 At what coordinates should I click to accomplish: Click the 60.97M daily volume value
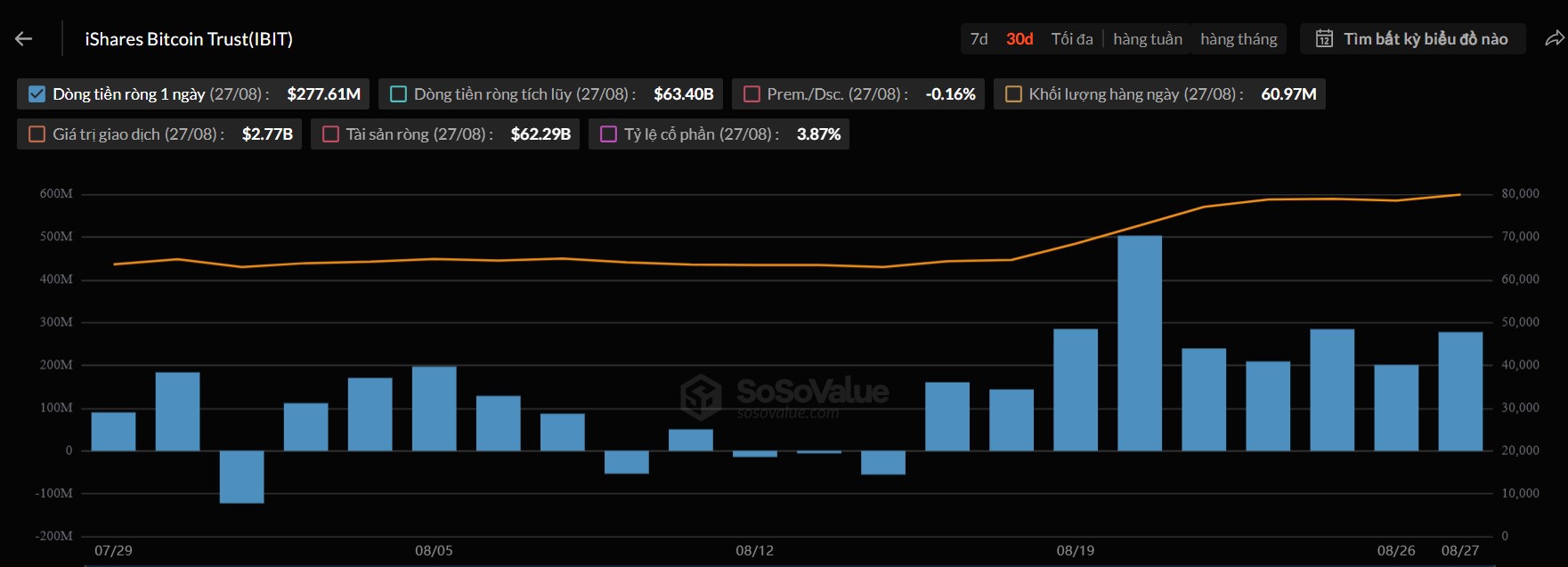tap(1288, 93)
